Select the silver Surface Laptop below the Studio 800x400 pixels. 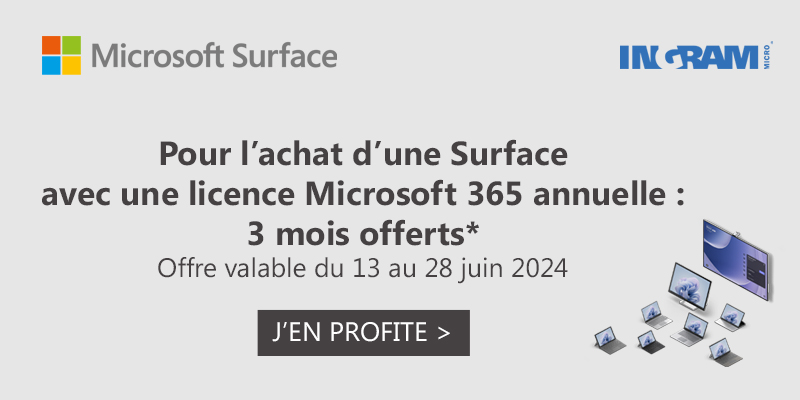689,330
